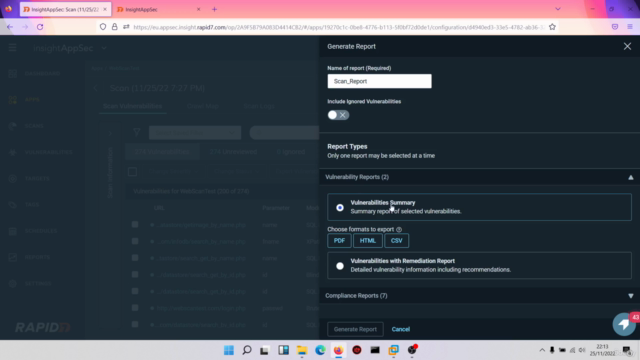The width and height of the screenshot is (640, 360).
Task: Select the 274 Vulnerabilities filter tab
Action: click(x=162, y=152)
